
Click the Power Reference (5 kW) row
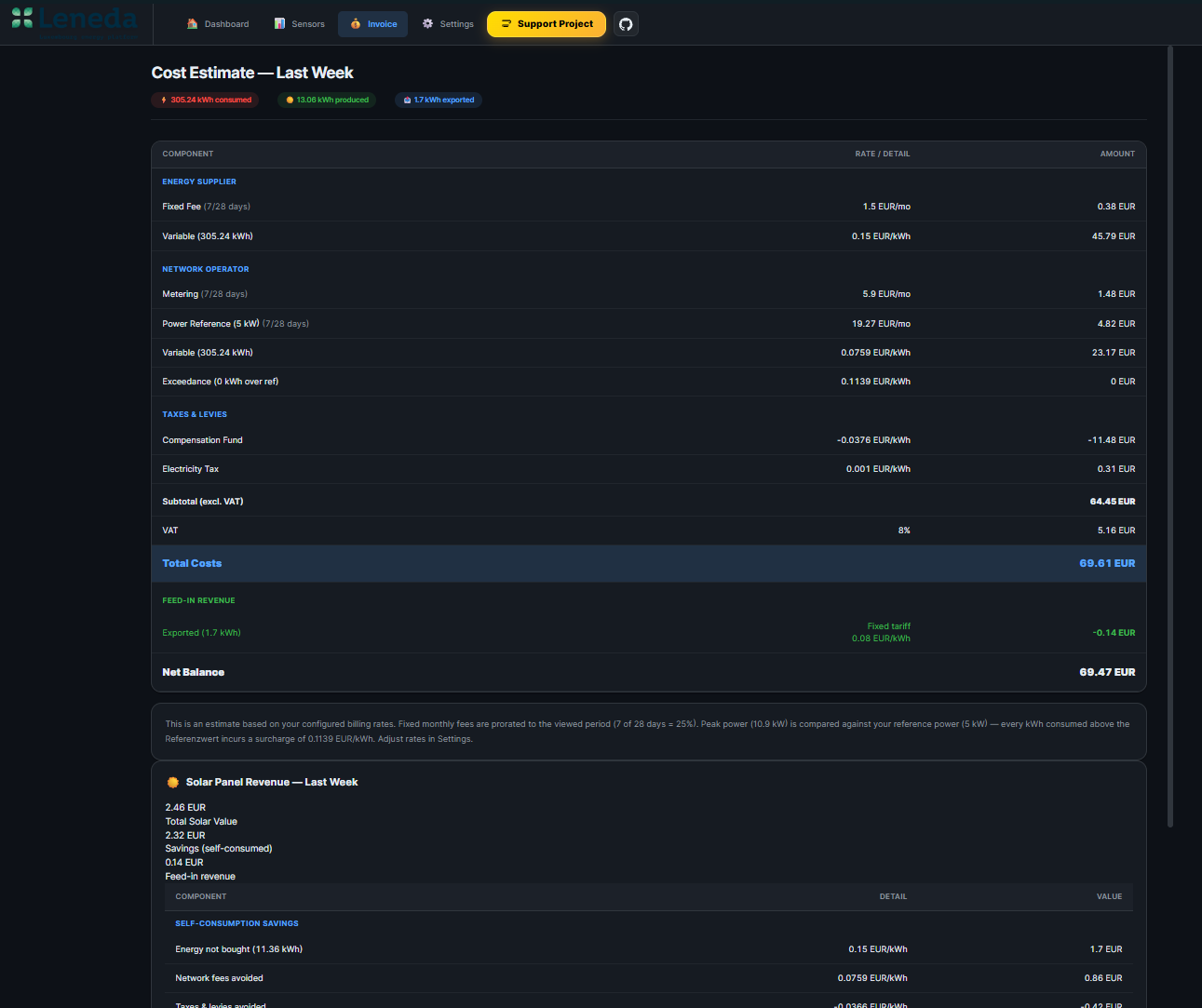[649, 324]
